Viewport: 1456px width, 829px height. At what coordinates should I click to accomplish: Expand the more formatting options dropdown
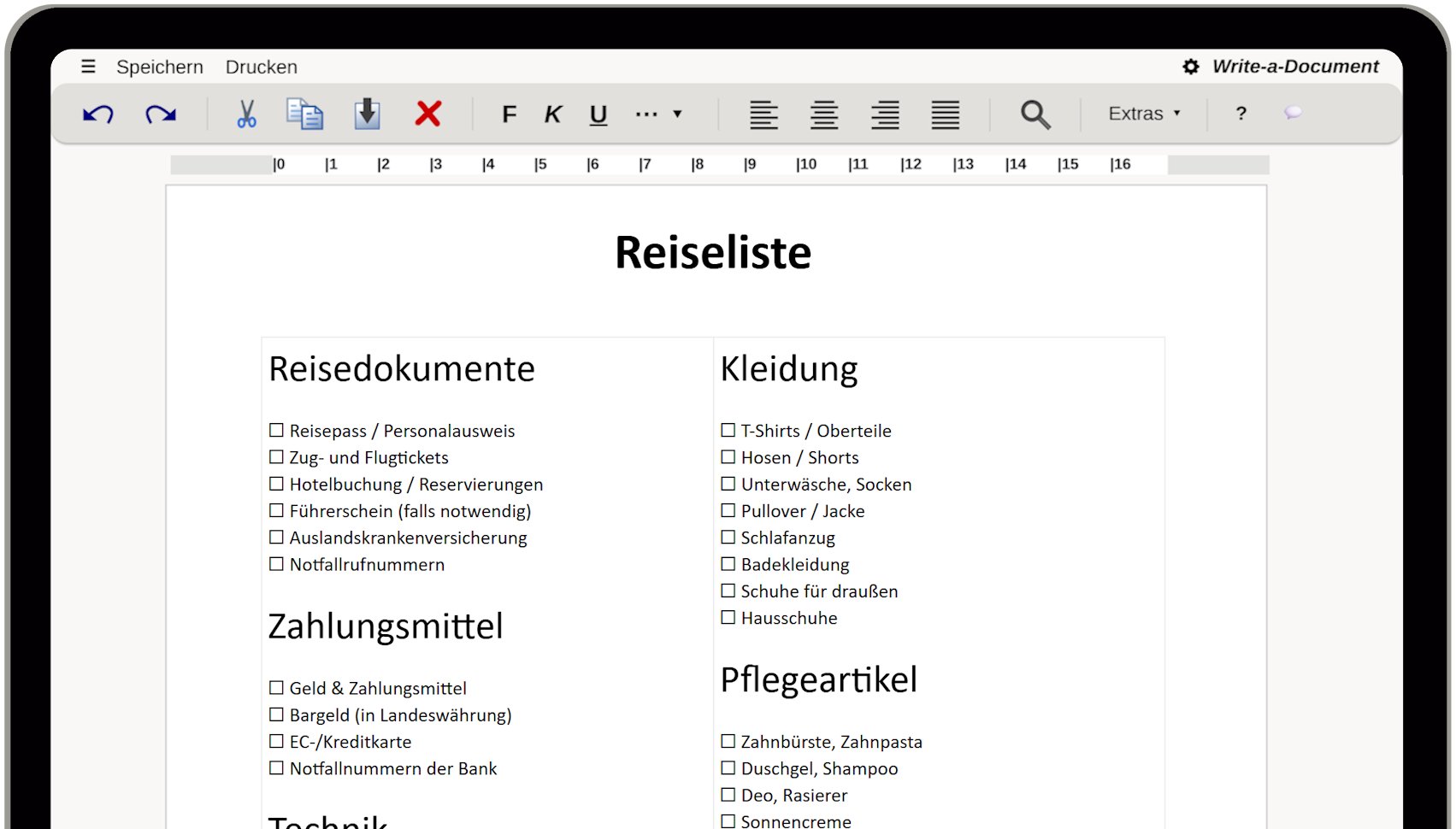tap(658, 114)
